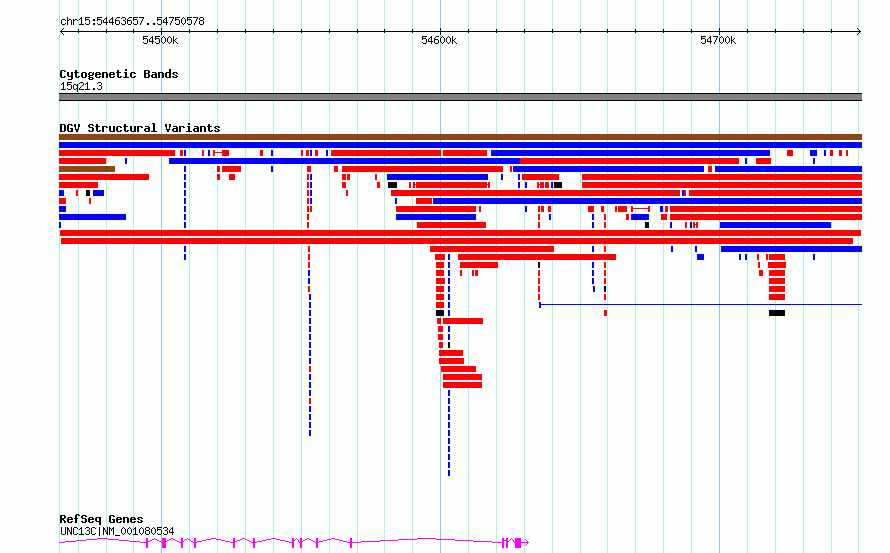Click the thin blue line variant spanning to right edge
The height and width of the screenshot is (553, 890).
coord(700,305)
